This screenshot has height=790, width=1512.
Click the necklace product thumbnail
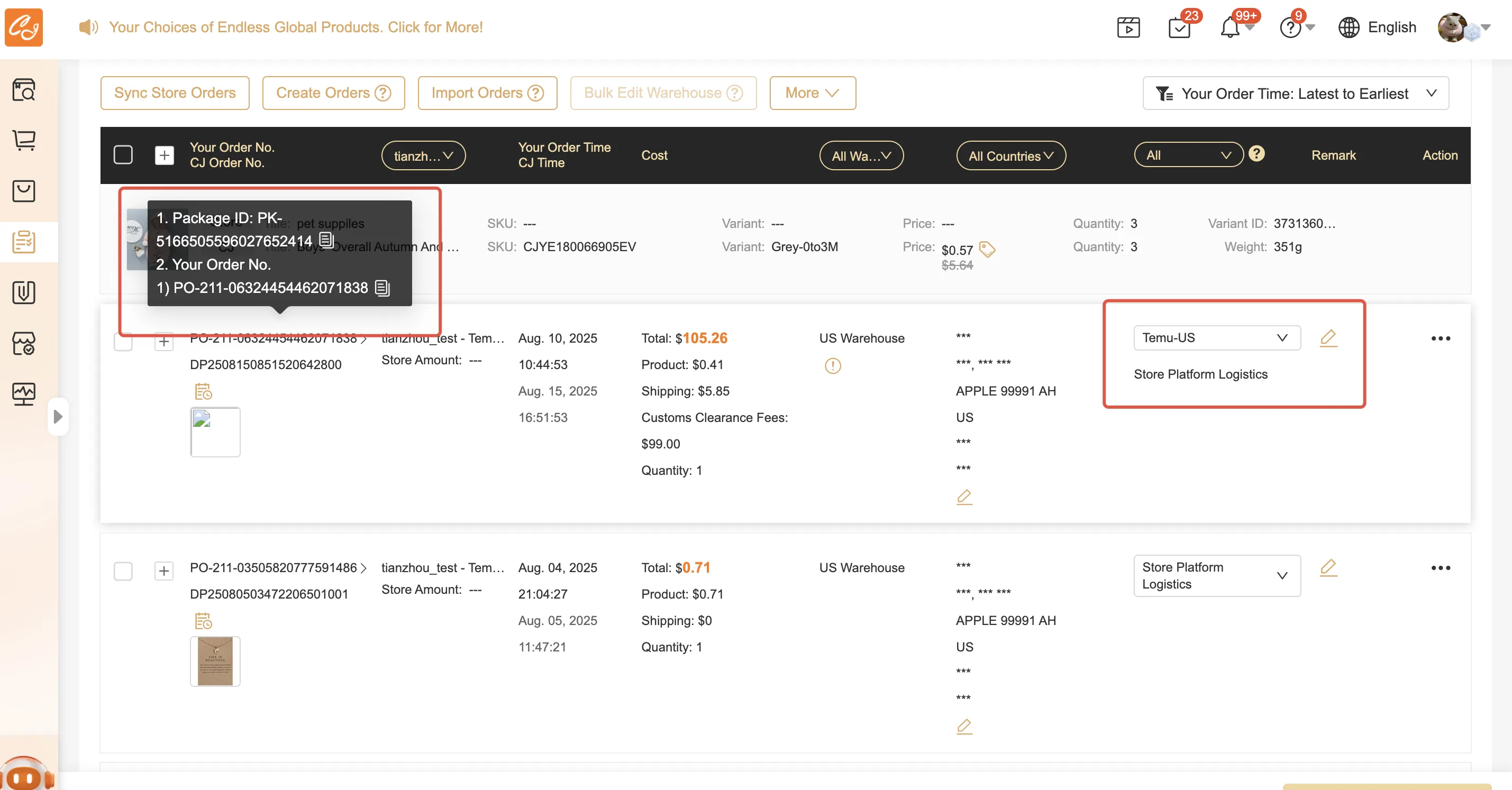(215, 661)
